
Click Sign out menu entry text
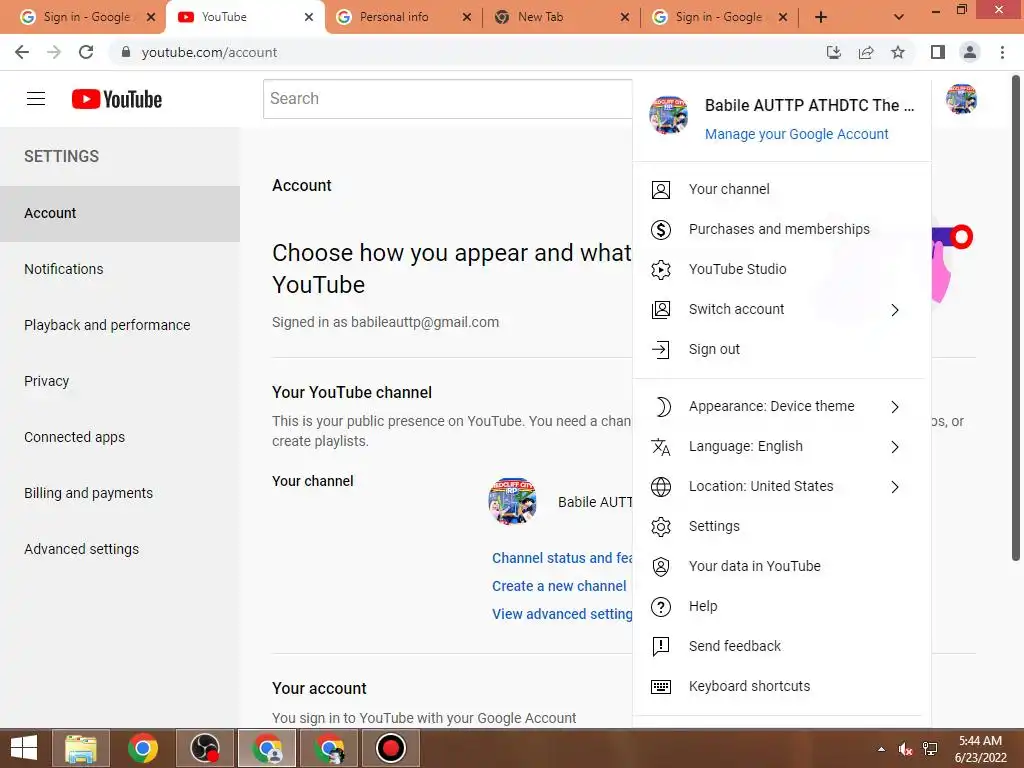coord(714,349)
